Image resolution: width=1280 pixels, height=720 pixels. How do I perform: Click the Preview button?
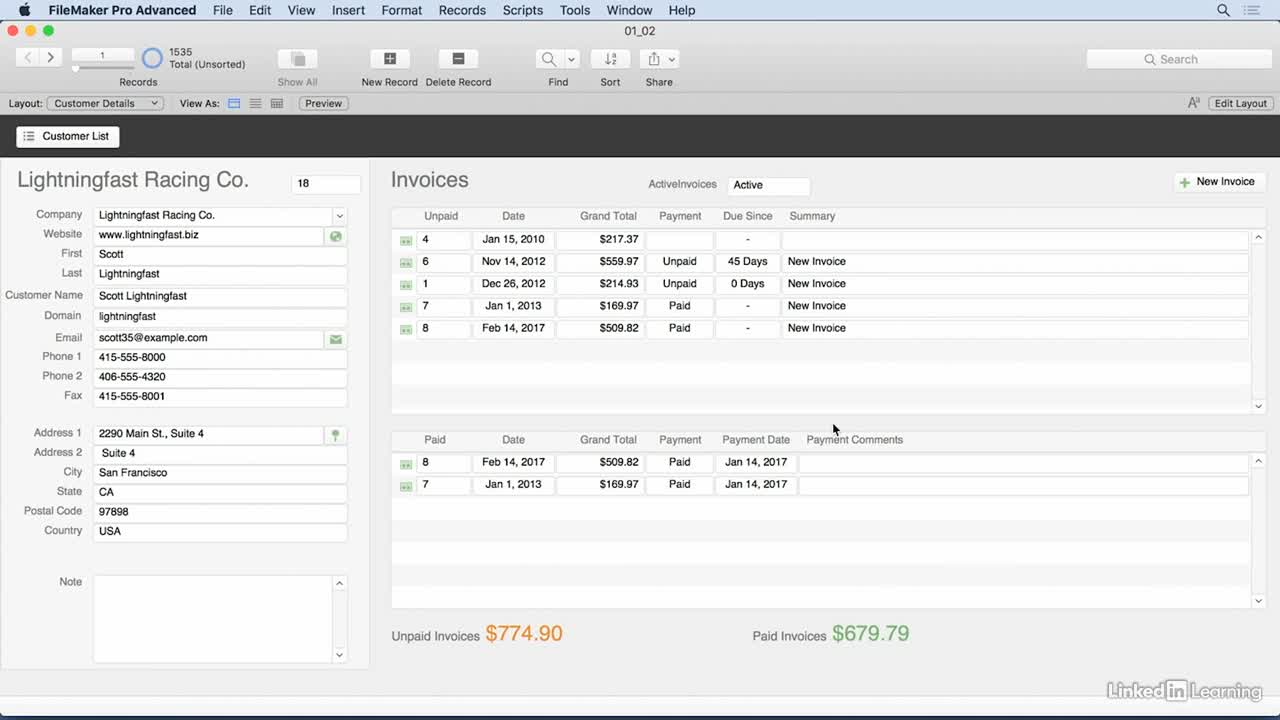tap(323, 103)
